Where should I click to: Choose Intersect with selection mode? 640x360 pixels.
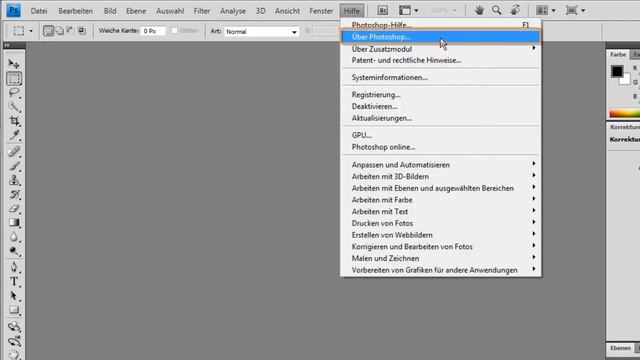click(82, 31)
